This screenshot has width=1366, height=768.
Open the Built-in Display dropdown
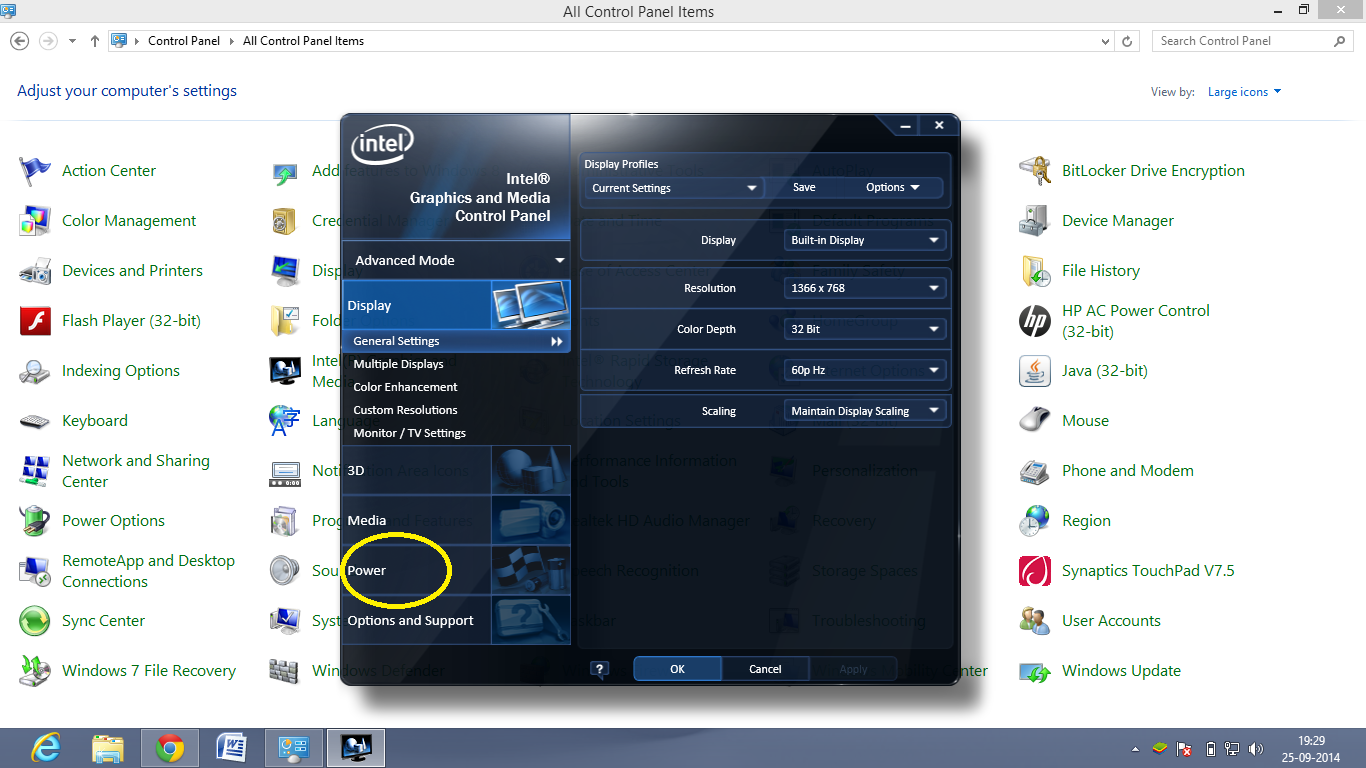[865, 240]
